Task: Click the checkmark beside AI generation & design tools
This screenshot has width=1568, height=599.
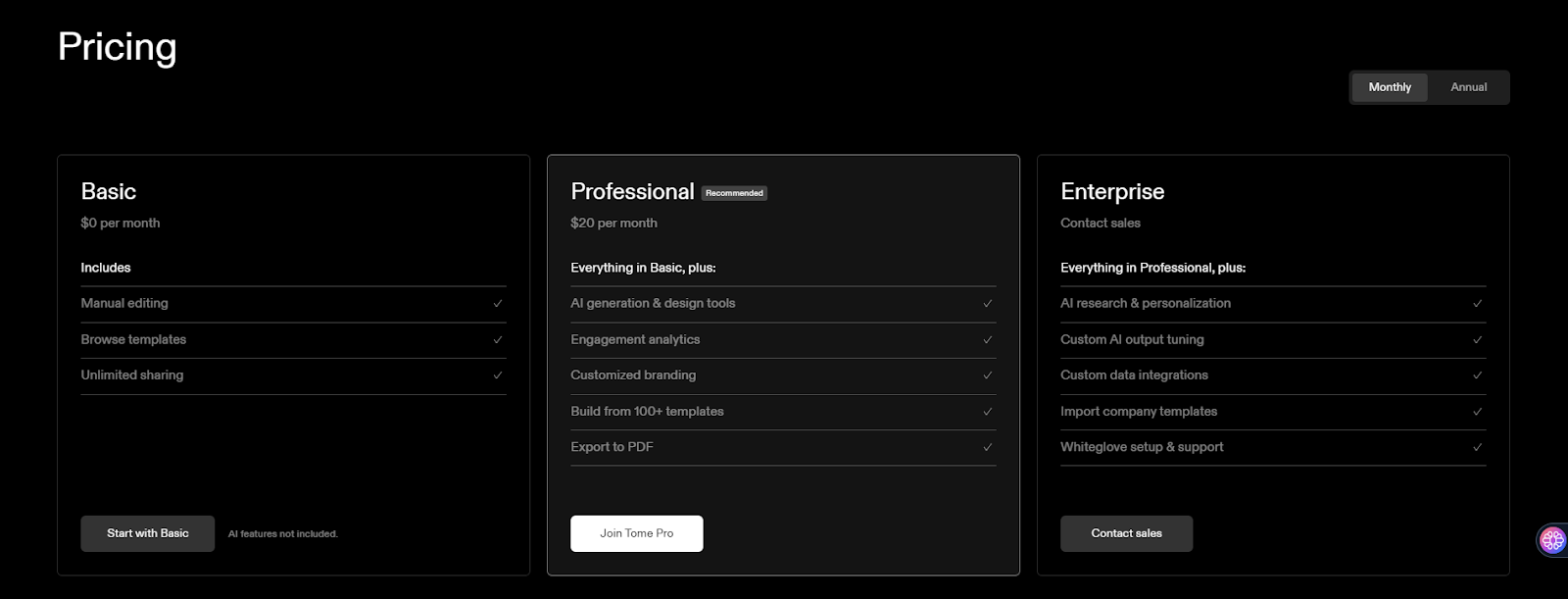Action: [988, 304]
